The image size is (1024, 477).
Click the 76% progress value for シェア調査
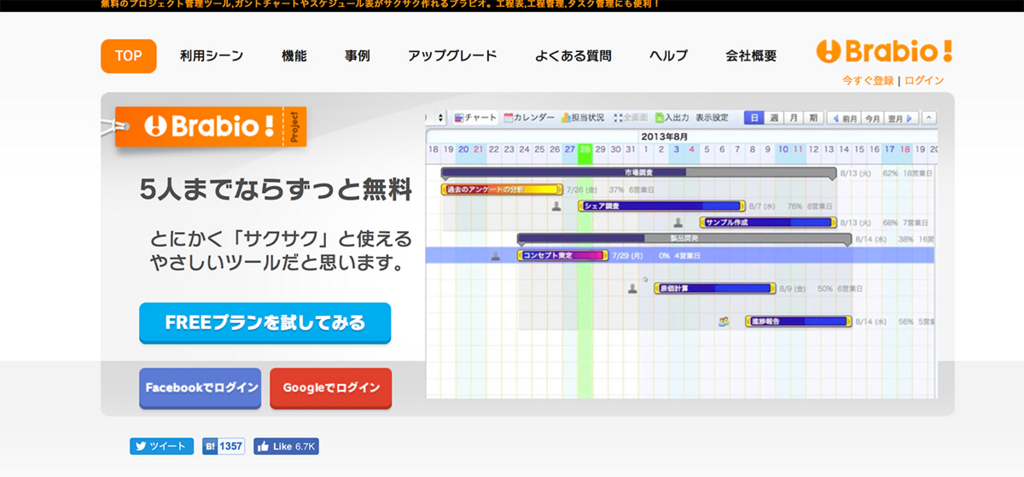coord(794,206)
